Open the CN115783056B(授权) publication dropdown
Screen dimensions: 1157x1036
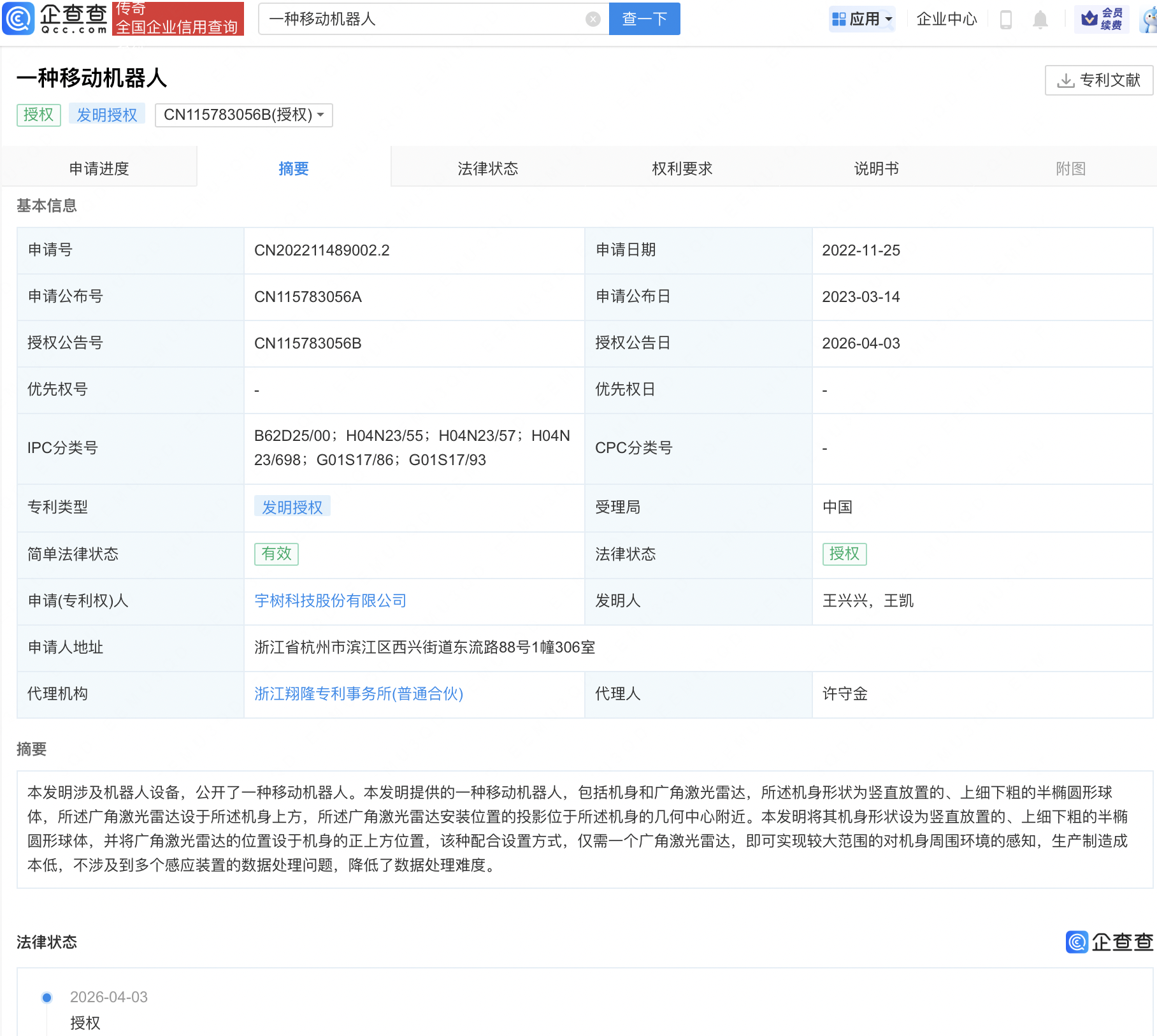(x=243, y=115)
